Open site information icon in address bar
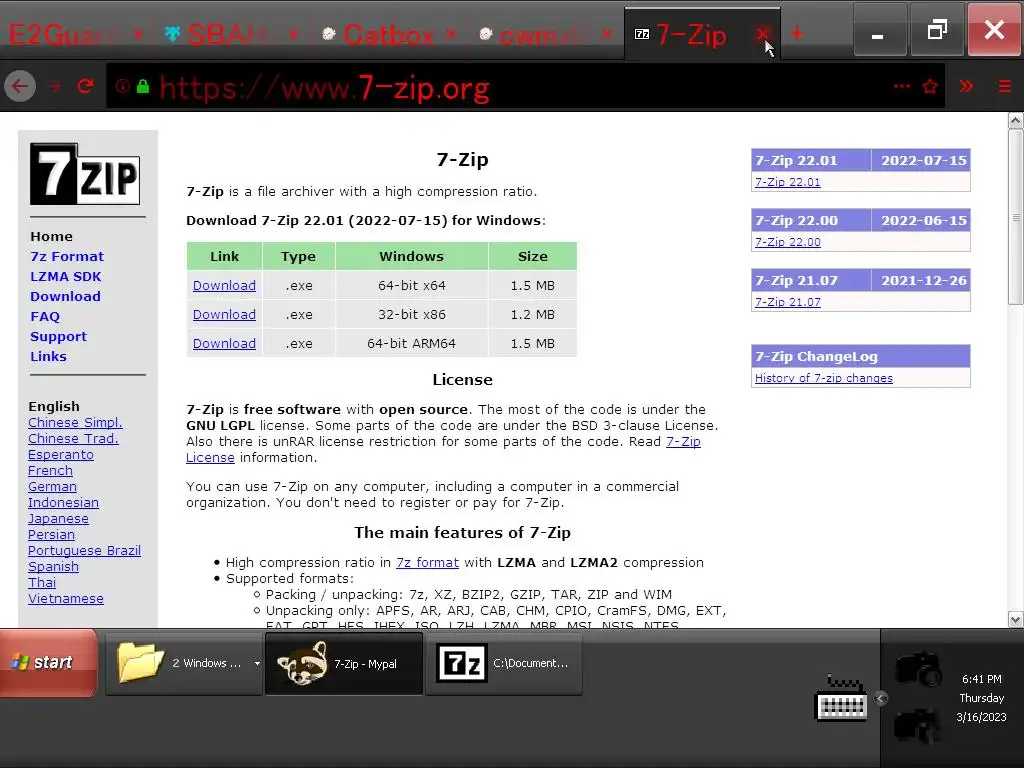Viewport: 1024px width, 768px height. click(x=123, y=86)
